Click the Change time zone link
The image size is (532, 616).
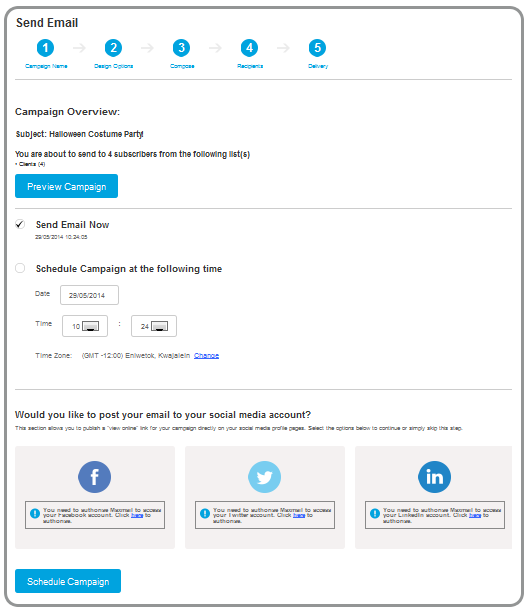206,356
